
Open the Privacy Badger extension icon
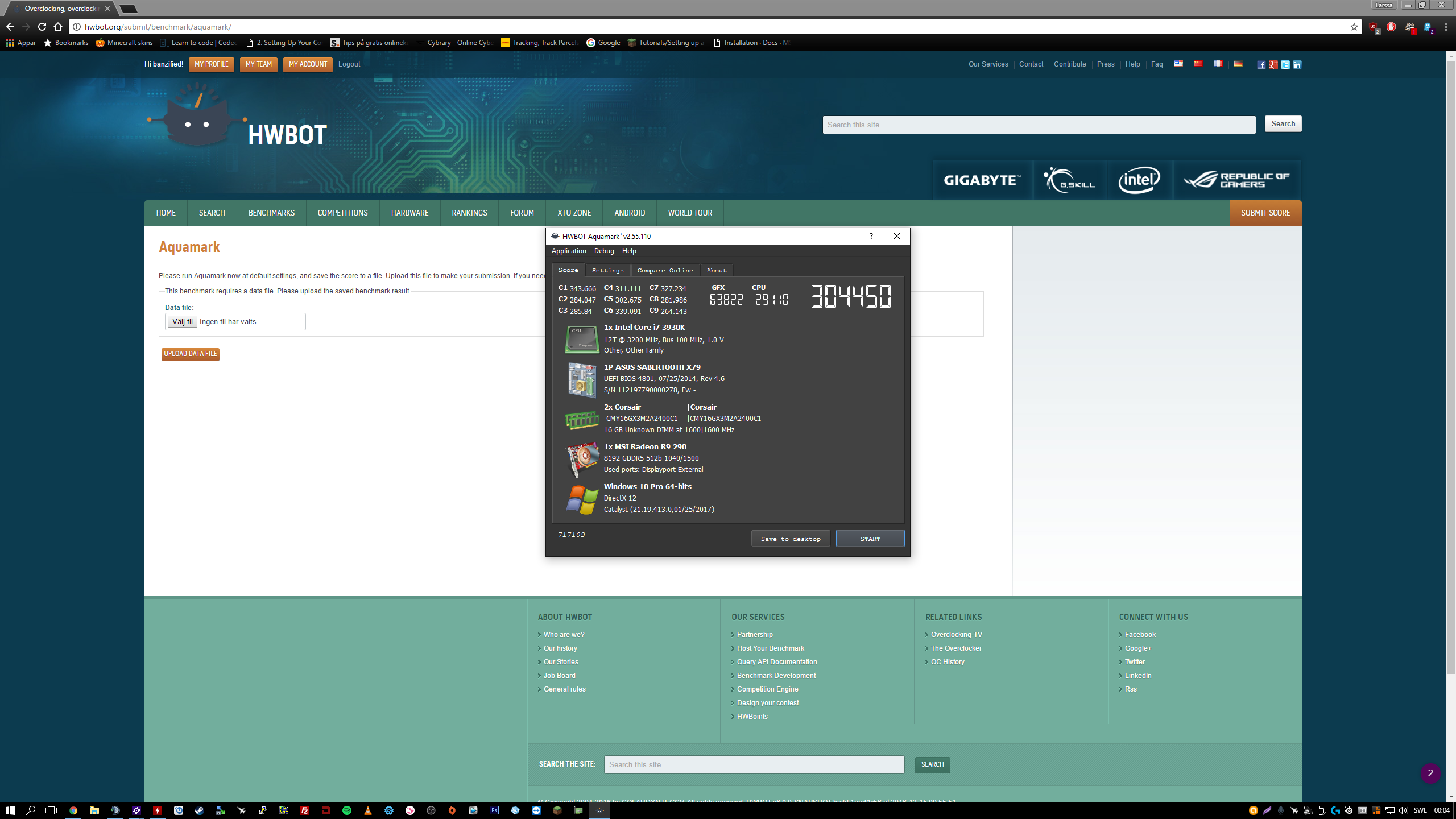1409,27
